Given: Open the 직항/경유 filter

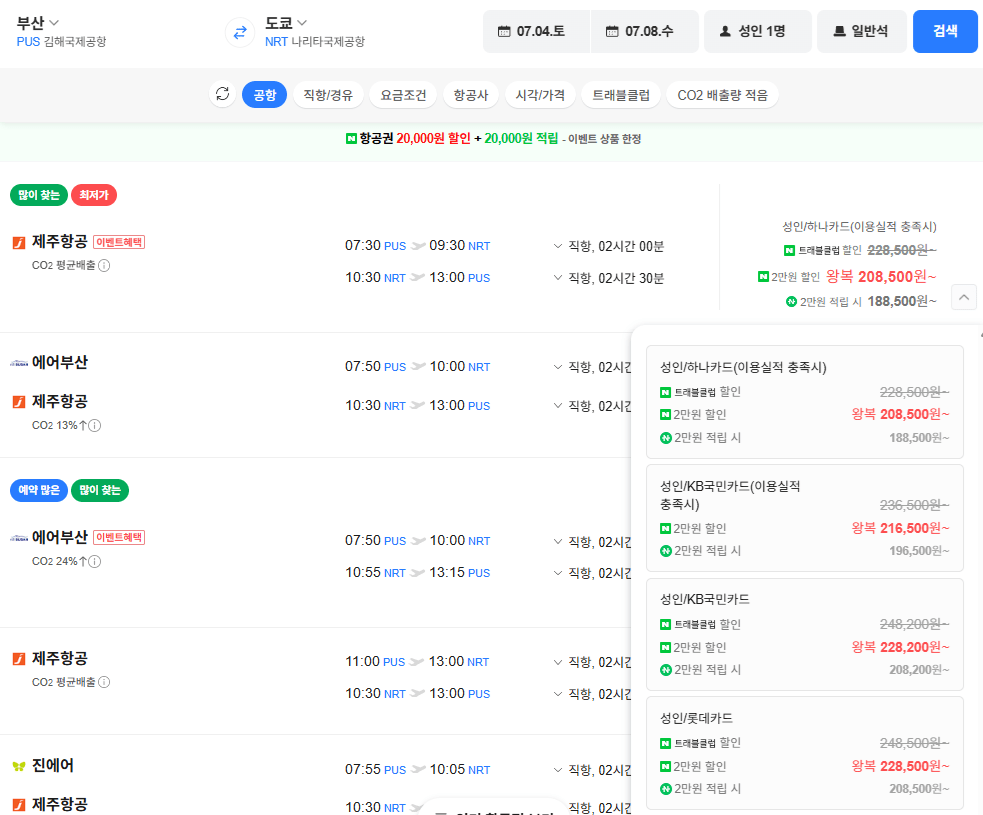Looking at the screenshot, I should 328,95.
